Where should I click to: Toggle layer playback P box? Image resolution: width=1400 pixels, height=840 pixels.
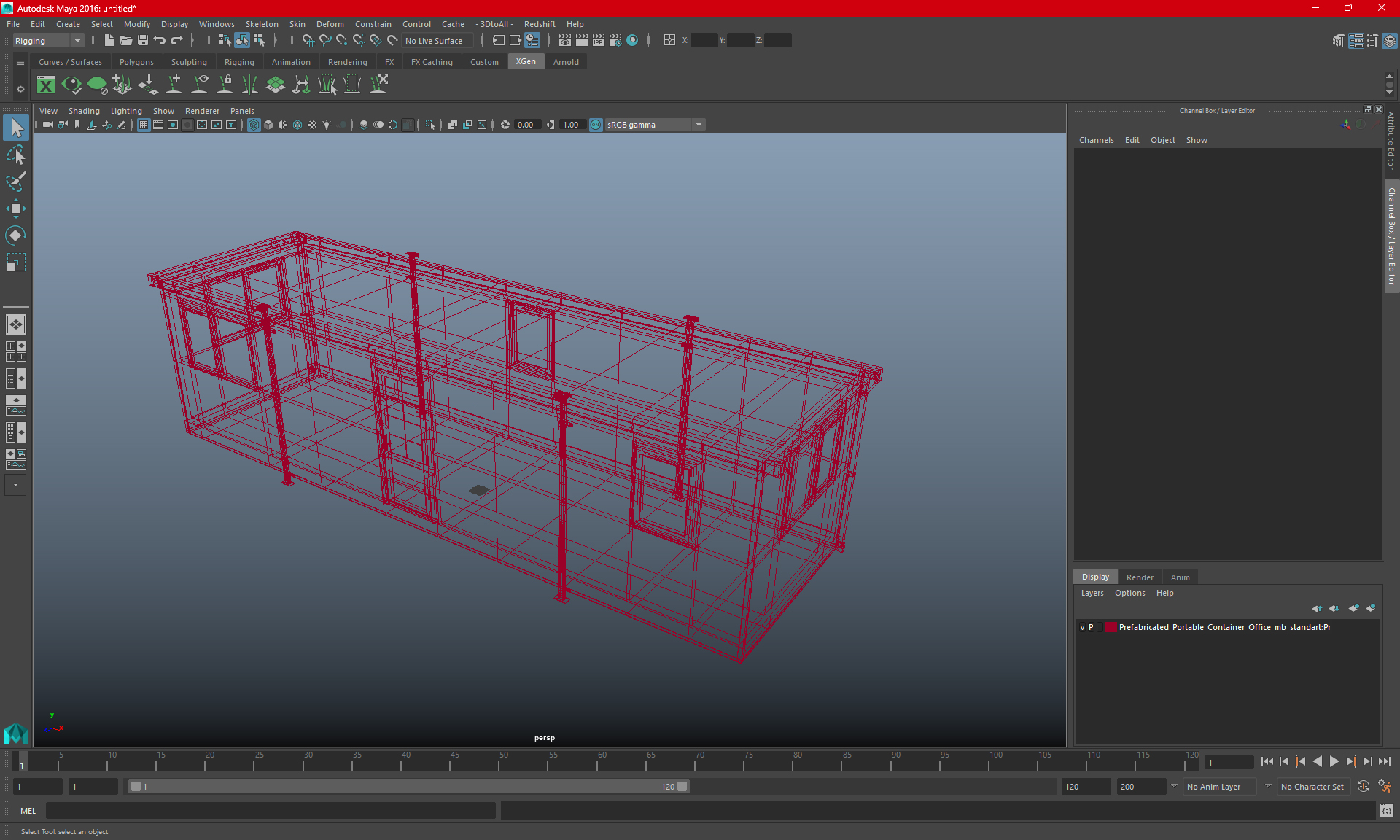point(1092,627)
